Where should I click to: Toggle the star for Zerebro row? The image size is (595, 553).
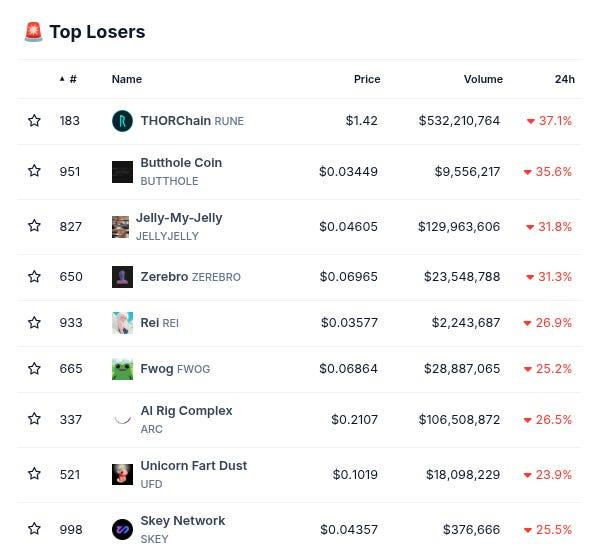point(34,277)
